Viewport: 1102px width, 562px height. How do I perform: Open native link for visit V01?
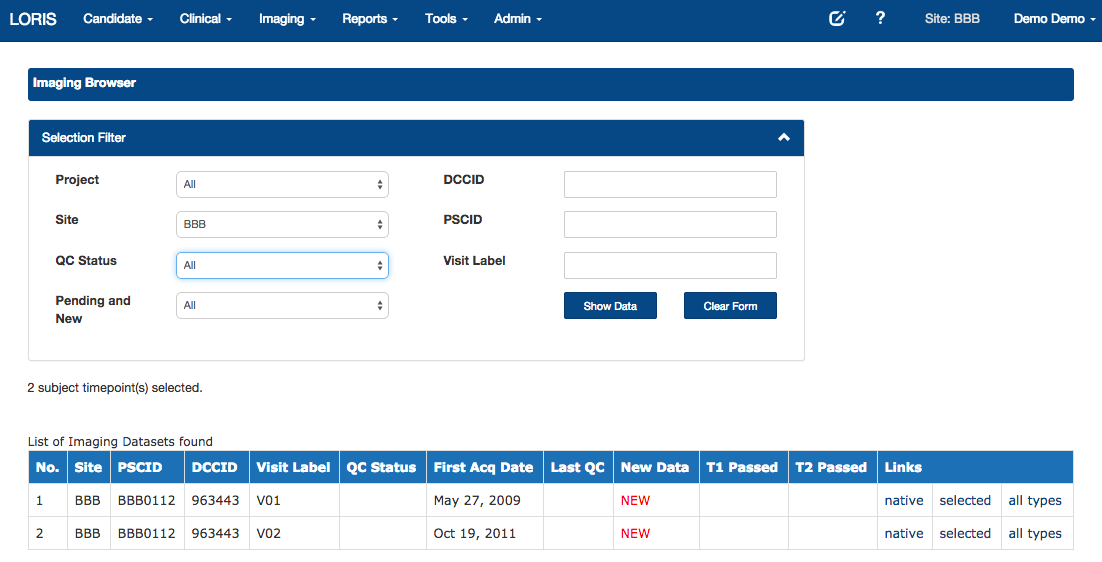[x=903, y=500]
